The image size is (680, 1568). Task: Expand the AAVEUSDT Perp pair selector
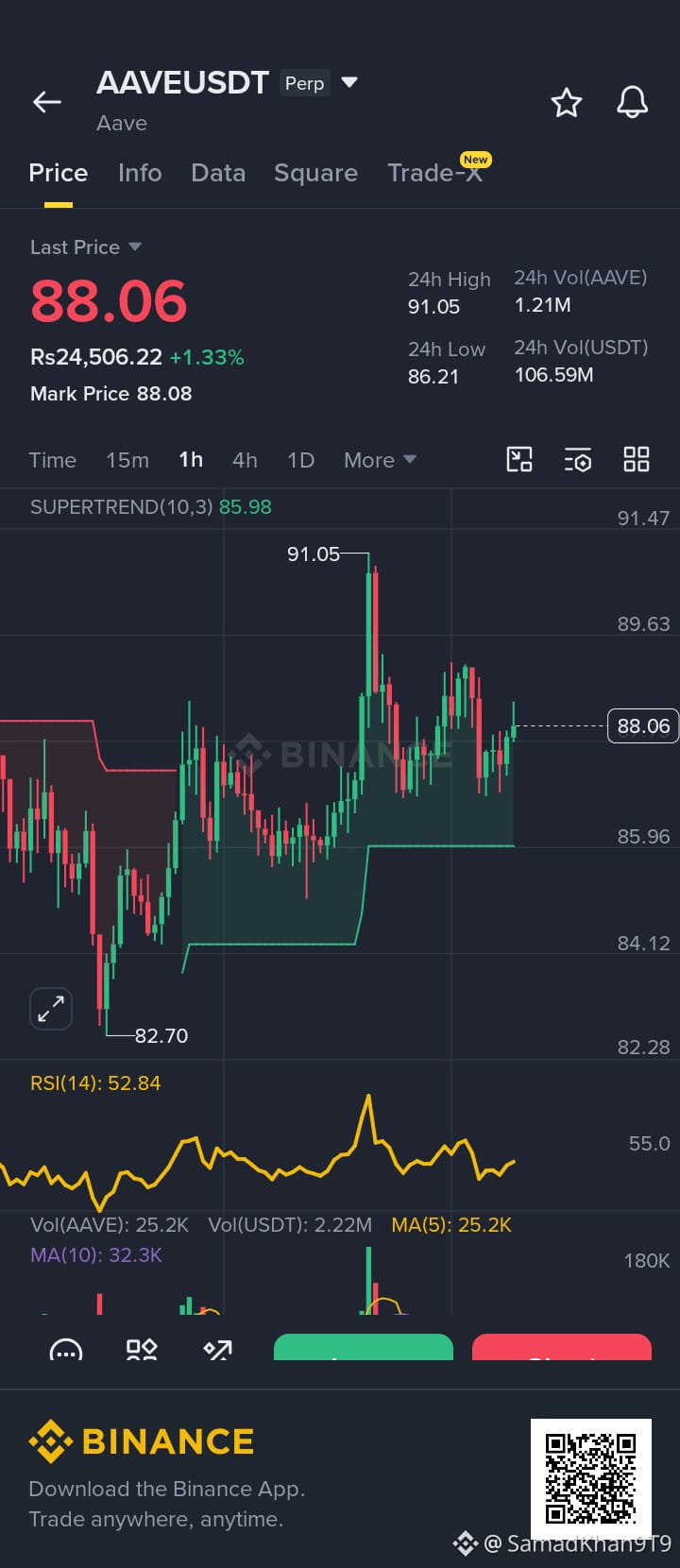tap(349, 82)
